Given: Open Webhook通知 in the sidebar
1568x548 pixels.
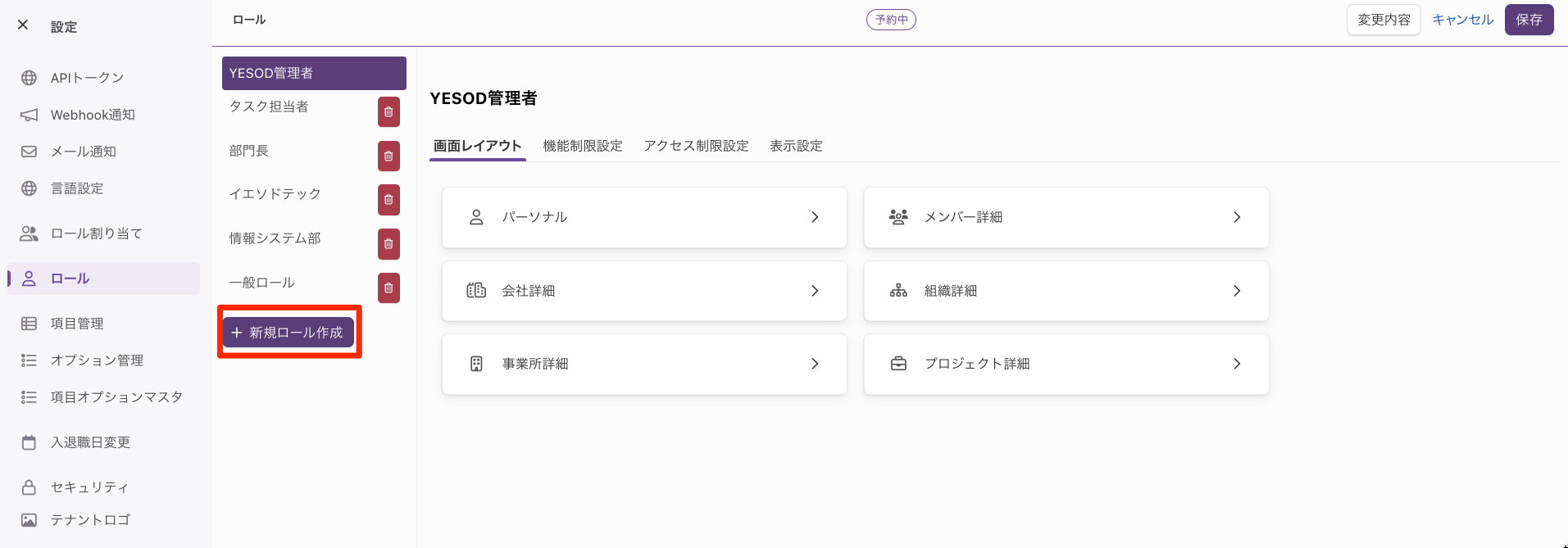Looking at the screenshot, I should click(93, 115).
